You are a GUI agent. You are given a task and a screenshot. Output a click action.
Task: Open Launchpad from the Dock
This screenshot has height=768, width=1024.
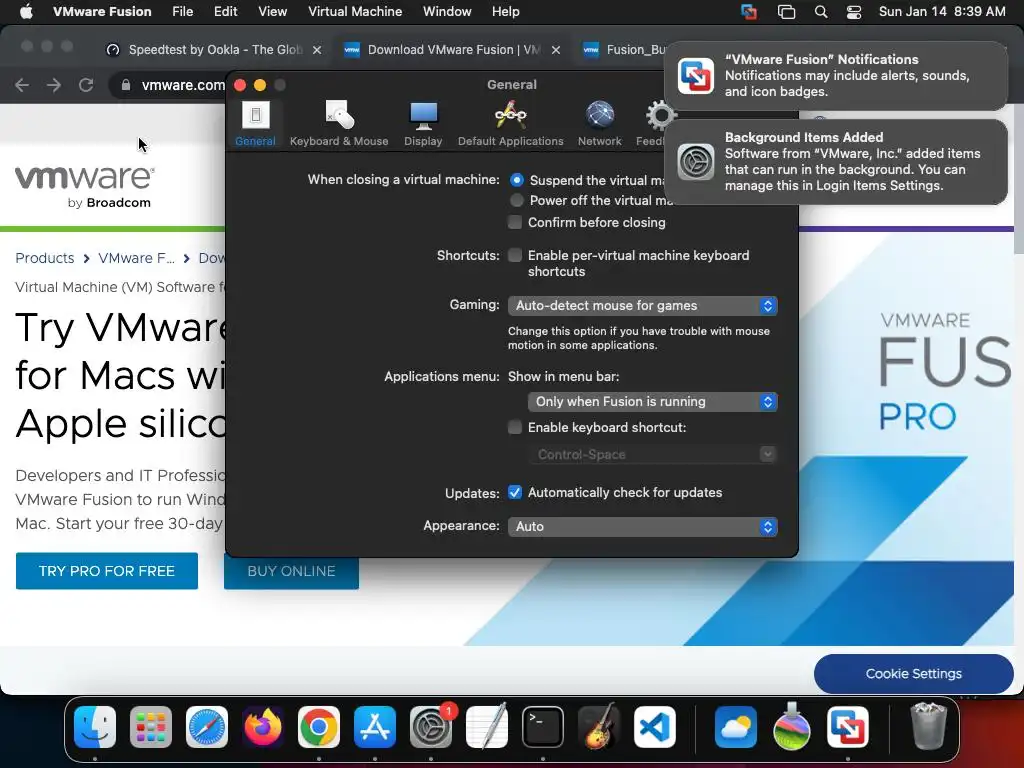pos(151,727)
